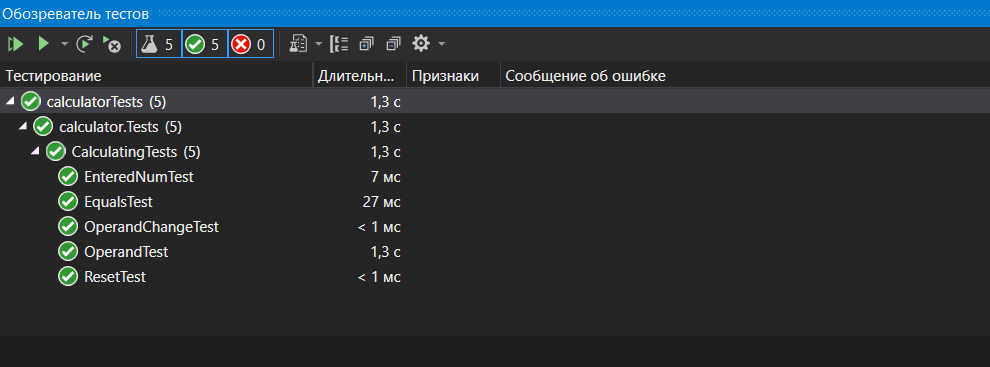This screenshot has height=367, width=990.
Task: Repeat the last test run
Action: [x=84, y=44]
